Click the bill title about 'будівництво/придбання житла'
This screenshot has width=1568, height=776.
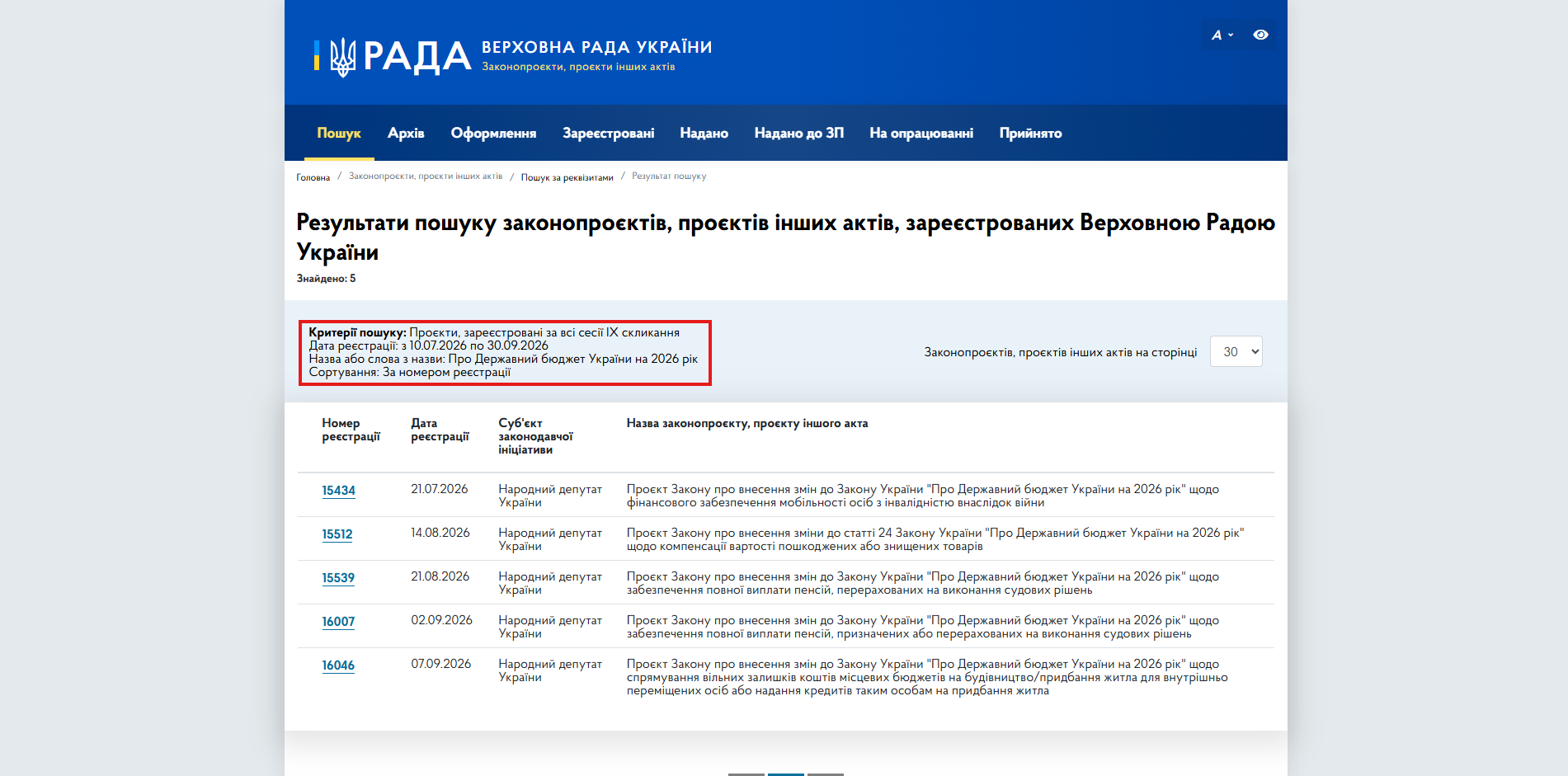point(927,677)
